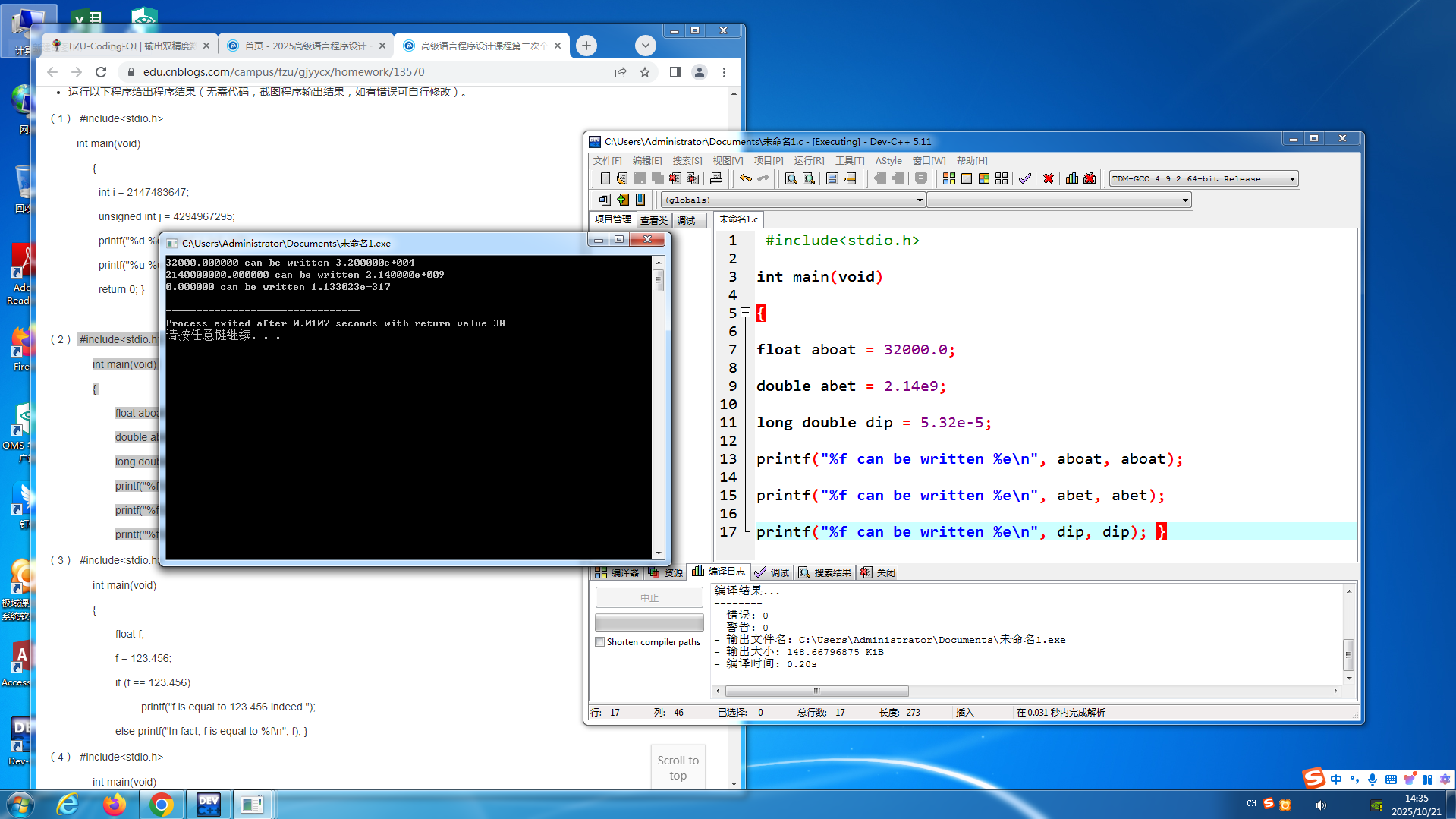Collapse the code fold at line 5

coord(746,313)
